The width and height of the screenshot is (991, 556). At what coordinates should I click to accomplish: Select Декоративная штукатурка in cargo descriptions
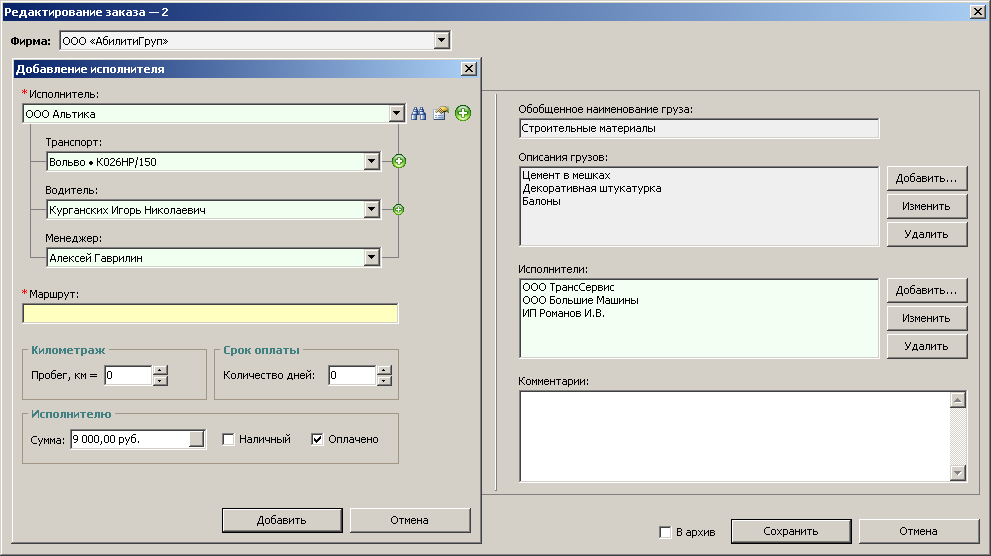[591, 188]
